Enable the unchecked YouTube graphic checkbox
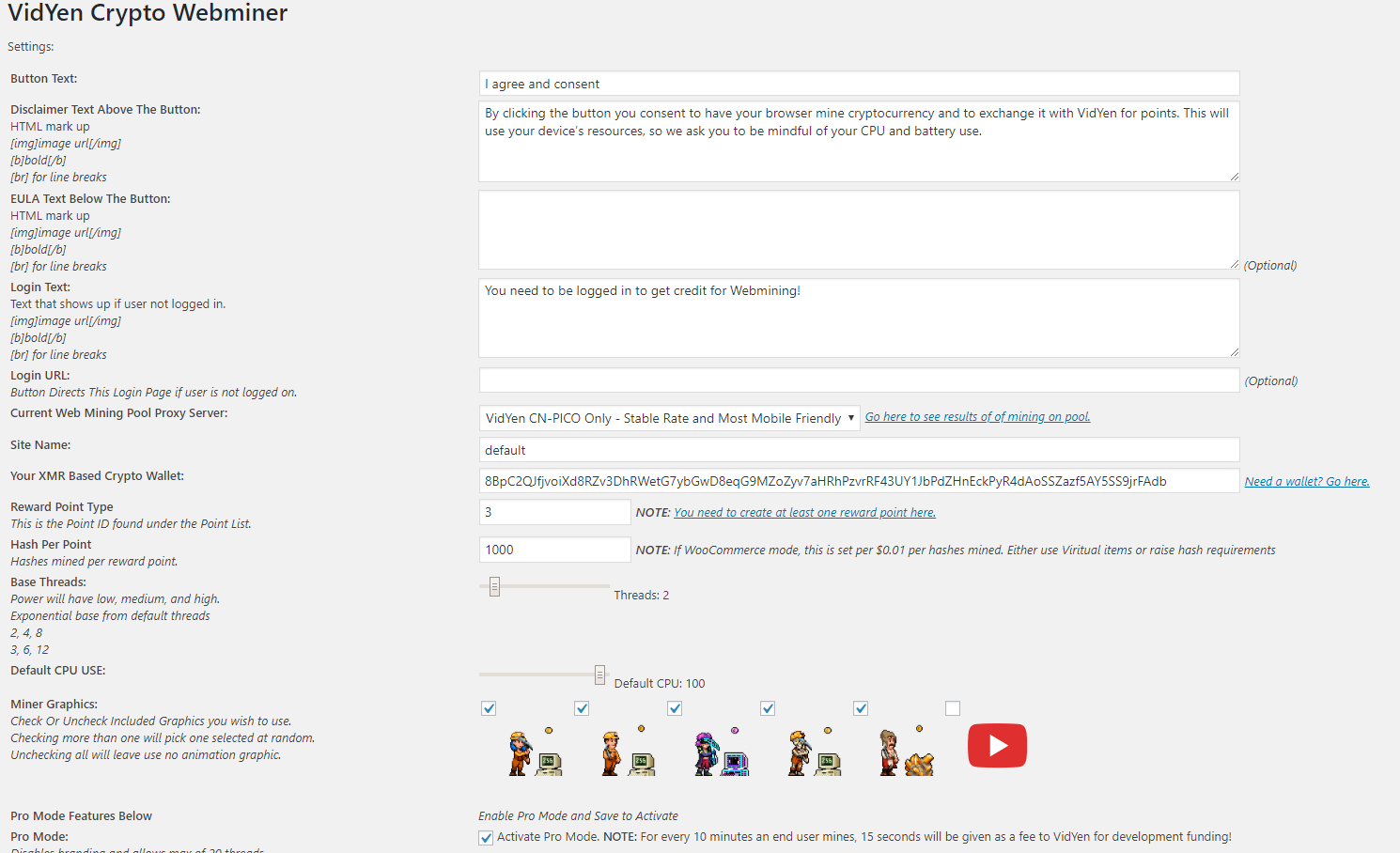 (x=953, y=708)
